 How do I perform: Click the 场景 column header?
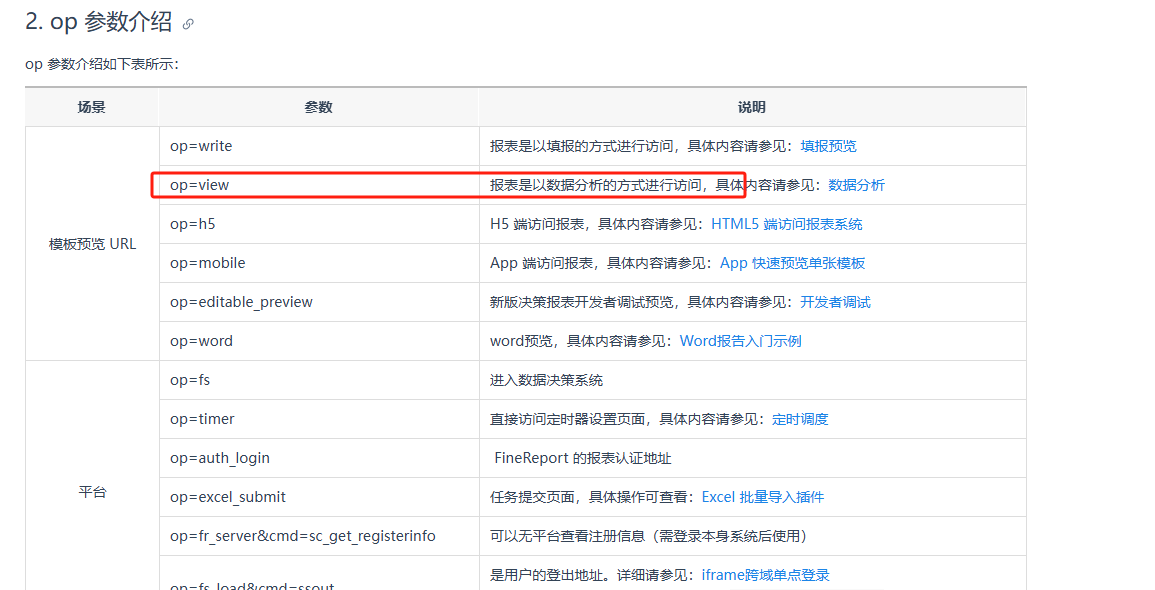pos(92,108)
